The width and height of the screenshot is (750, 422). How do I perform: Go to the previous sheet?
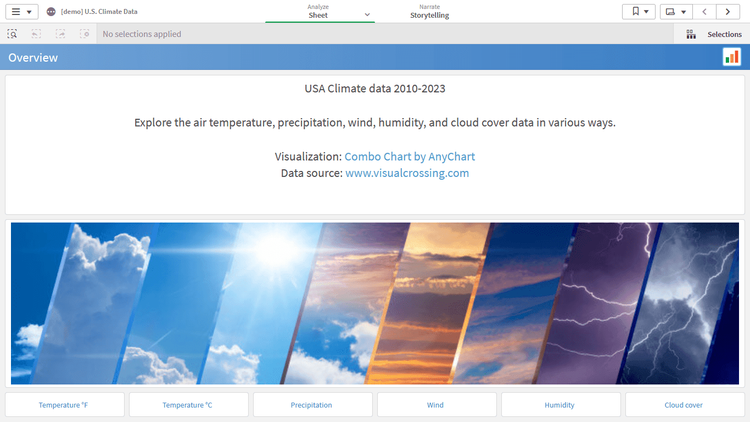pos(705,12)
